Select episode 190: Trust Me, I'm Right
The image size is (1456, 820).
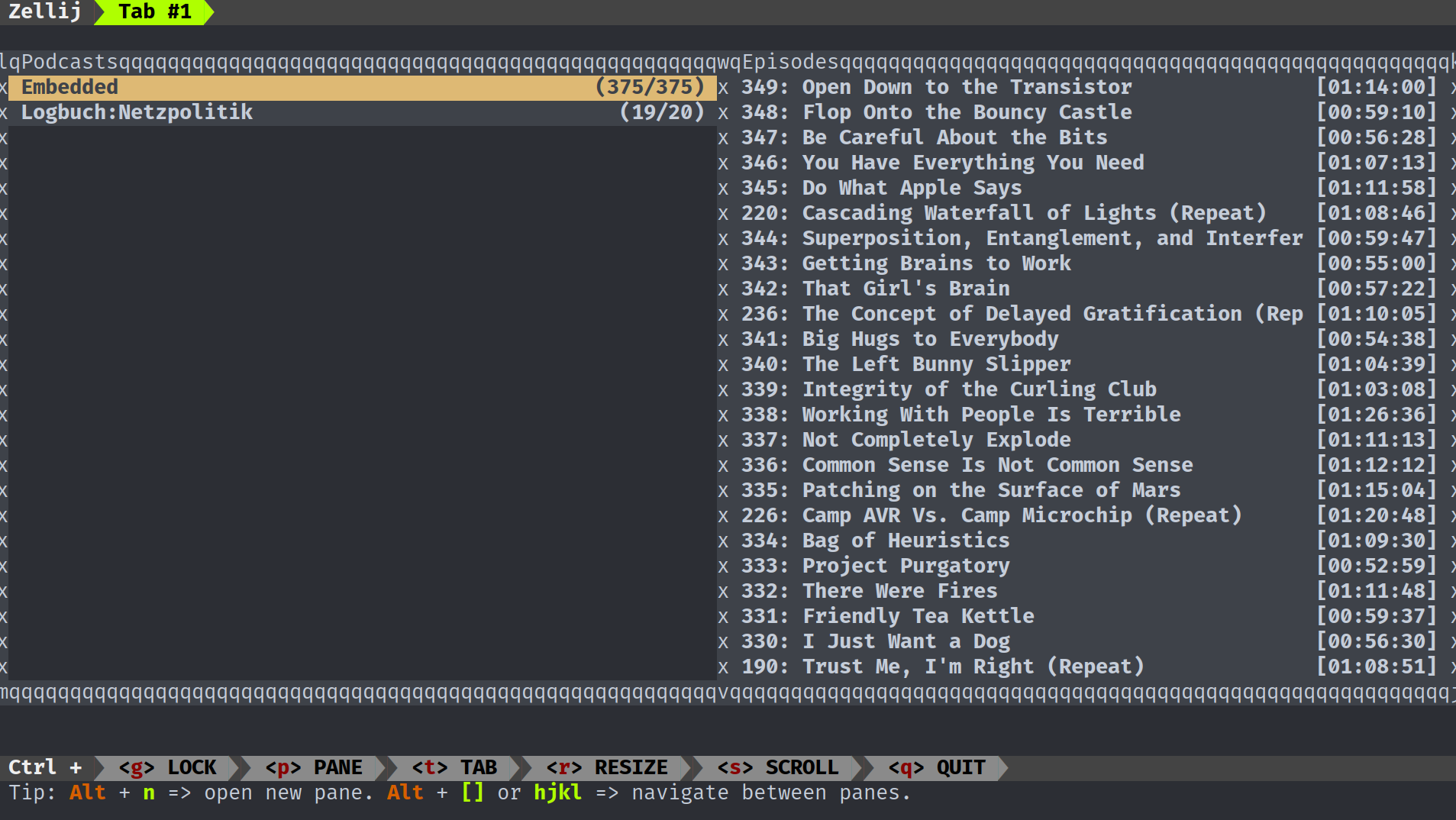pyautogui.click(x=1088, y=667)
